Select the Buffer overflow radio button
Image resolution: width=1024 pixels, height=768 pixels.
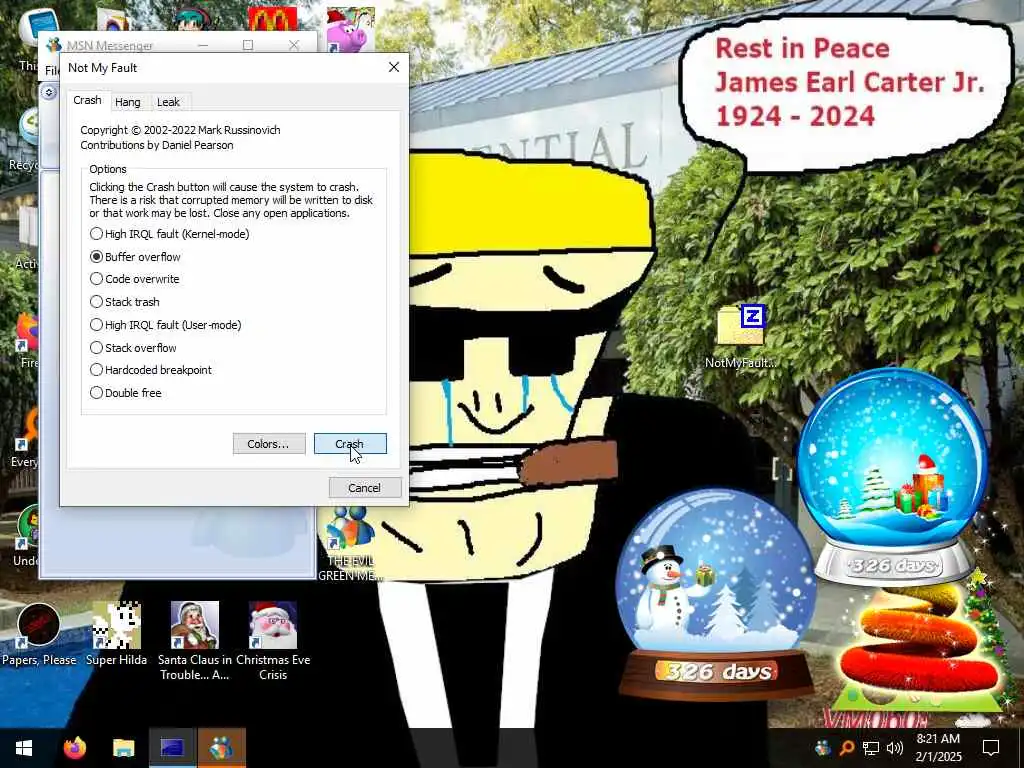click(135, 257)
